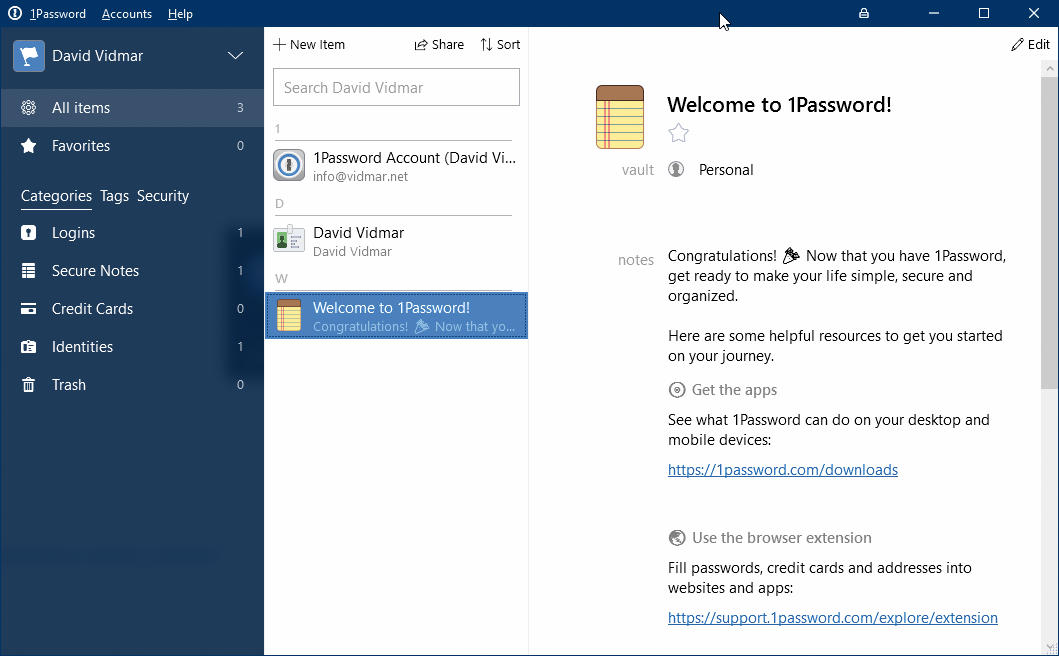This screenshot has width=1059, height=656.
Task: Focus the Search David Vidmar field
Action: [396, 87]
